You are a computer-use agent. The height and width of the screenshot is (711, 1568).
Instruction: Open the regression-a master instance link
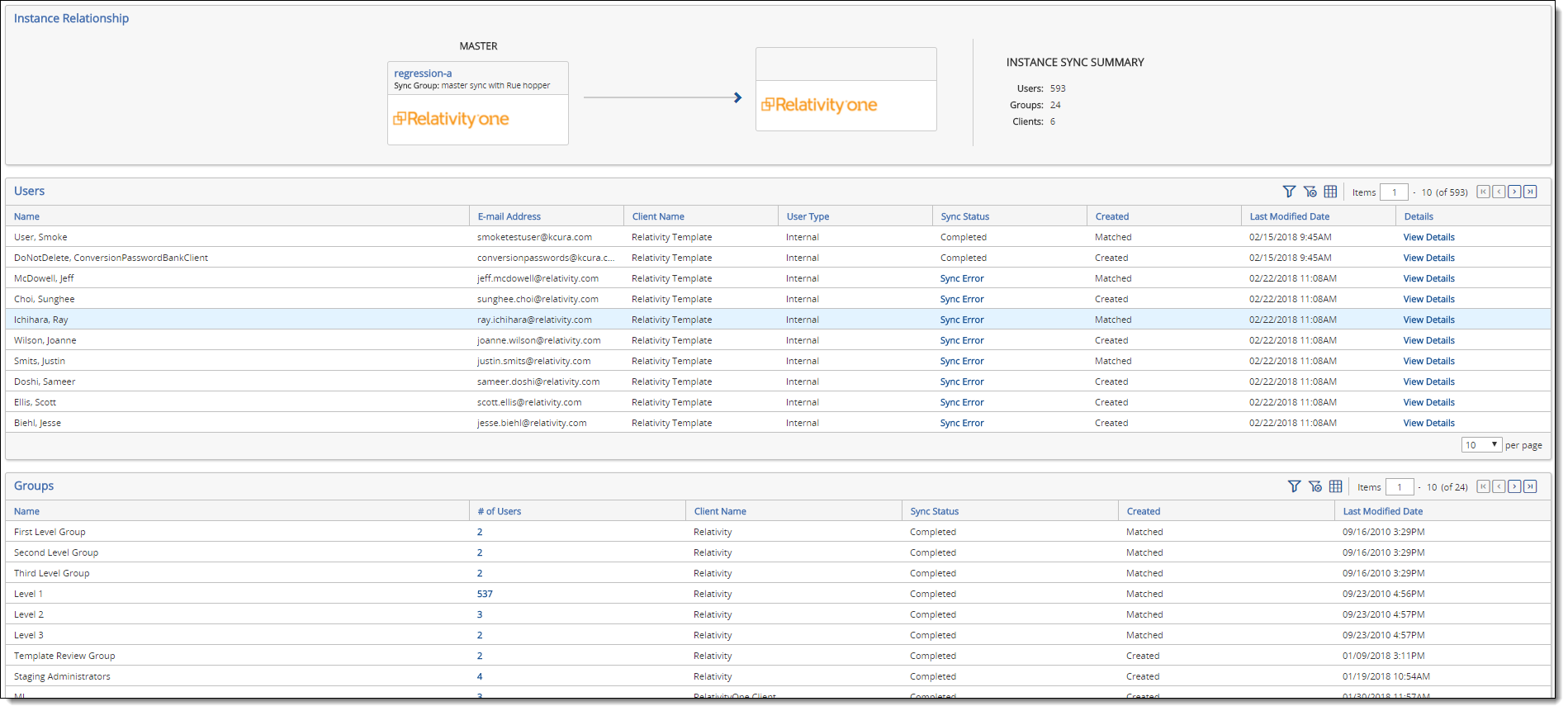click(x=423, y=73)
